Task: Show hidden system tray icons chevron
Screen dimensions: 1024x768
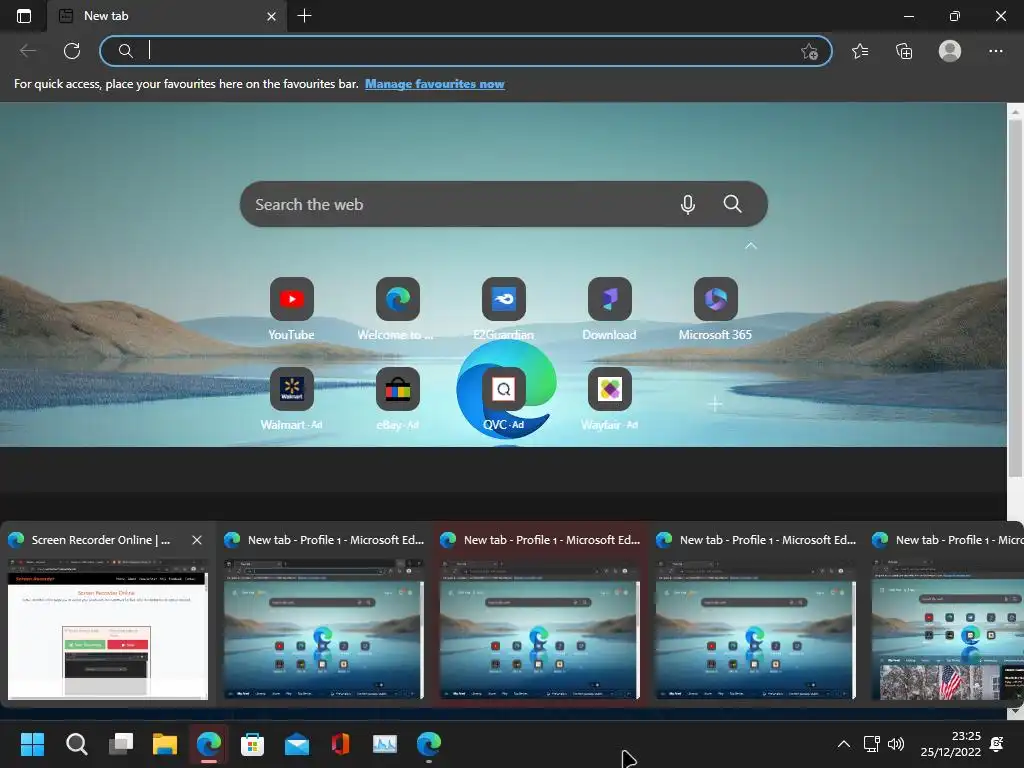Action: pos(844,744)
